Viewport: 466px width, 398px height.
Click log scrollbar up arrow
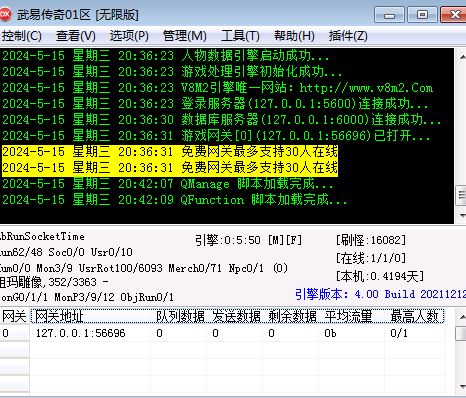(462, 56)
